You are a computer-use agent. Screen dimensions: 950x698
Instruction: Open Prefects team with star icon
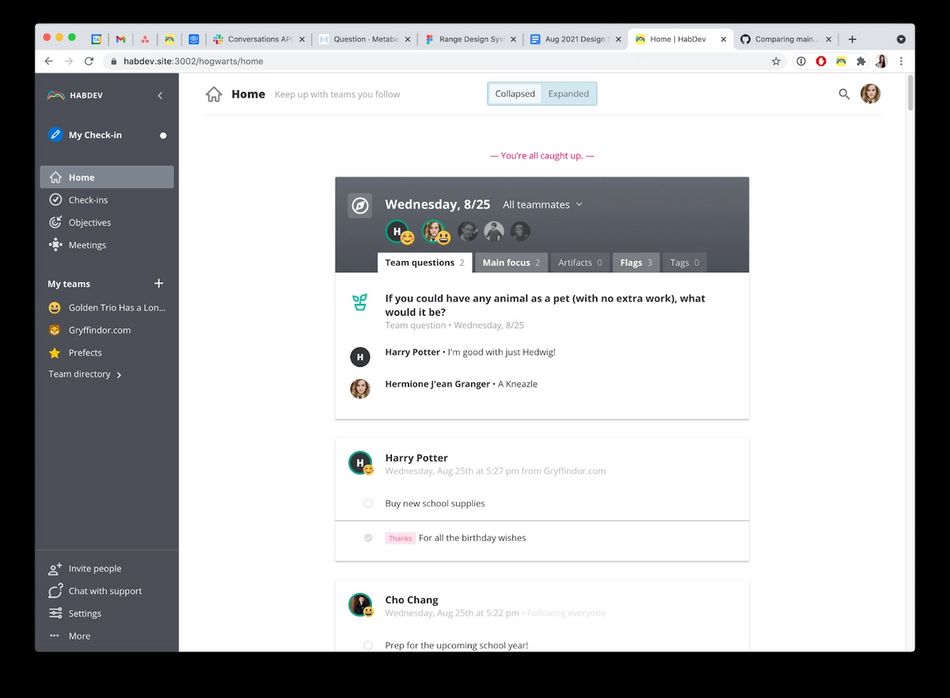click(x=107, y=352)
